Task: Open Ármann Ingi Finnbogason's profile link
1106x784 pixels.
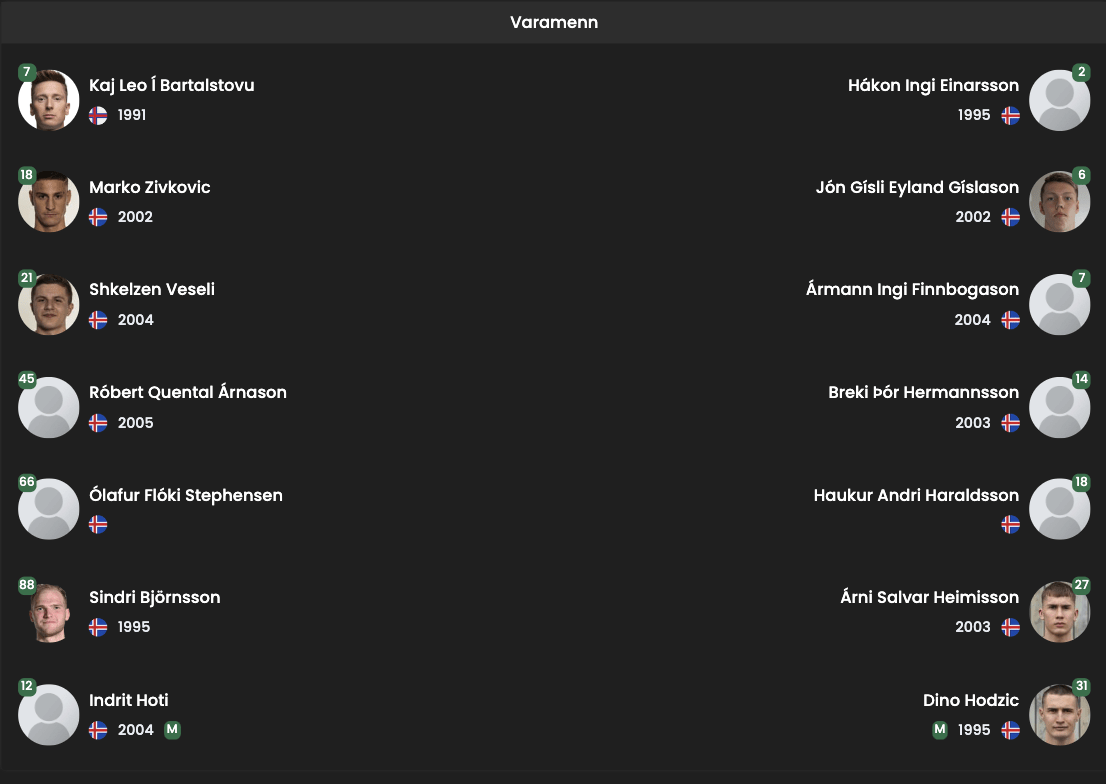Action: (x=912, y=289)
